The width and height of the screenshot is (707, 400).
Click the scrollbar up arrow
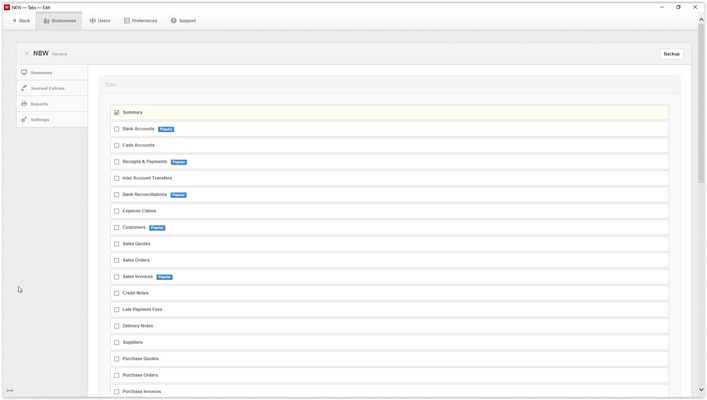click(701, 19)
